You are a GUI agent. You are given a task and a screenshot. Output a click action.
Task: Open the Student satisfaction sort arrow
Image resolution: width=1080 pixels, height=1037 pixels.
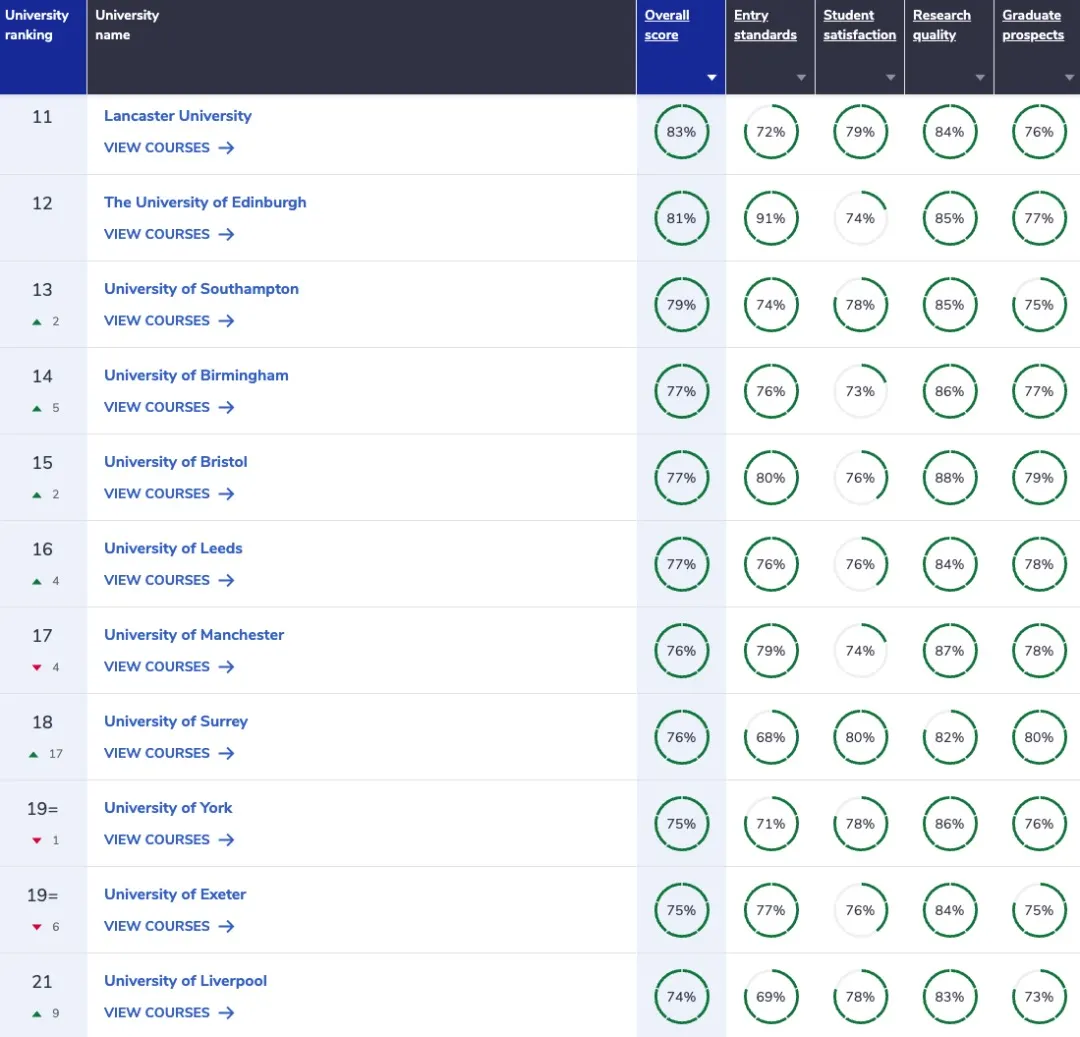click(890, 78)
